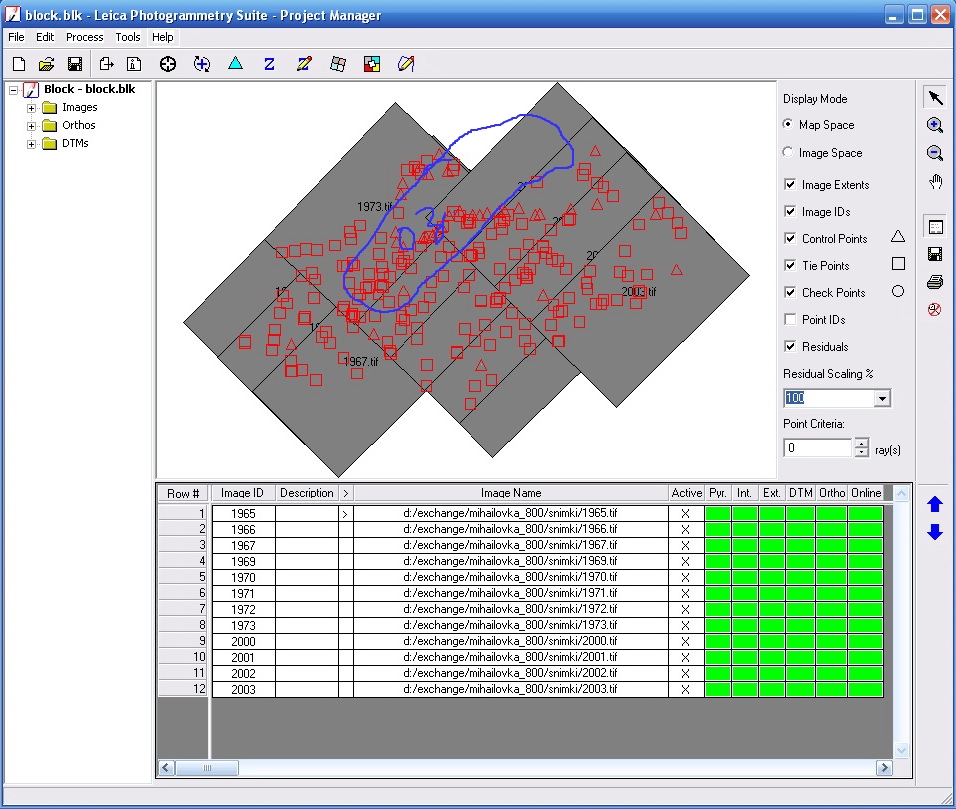Toggle the Residuals checkbox
This screenshot has height=809, width=956.
click(x=791, y=347)
